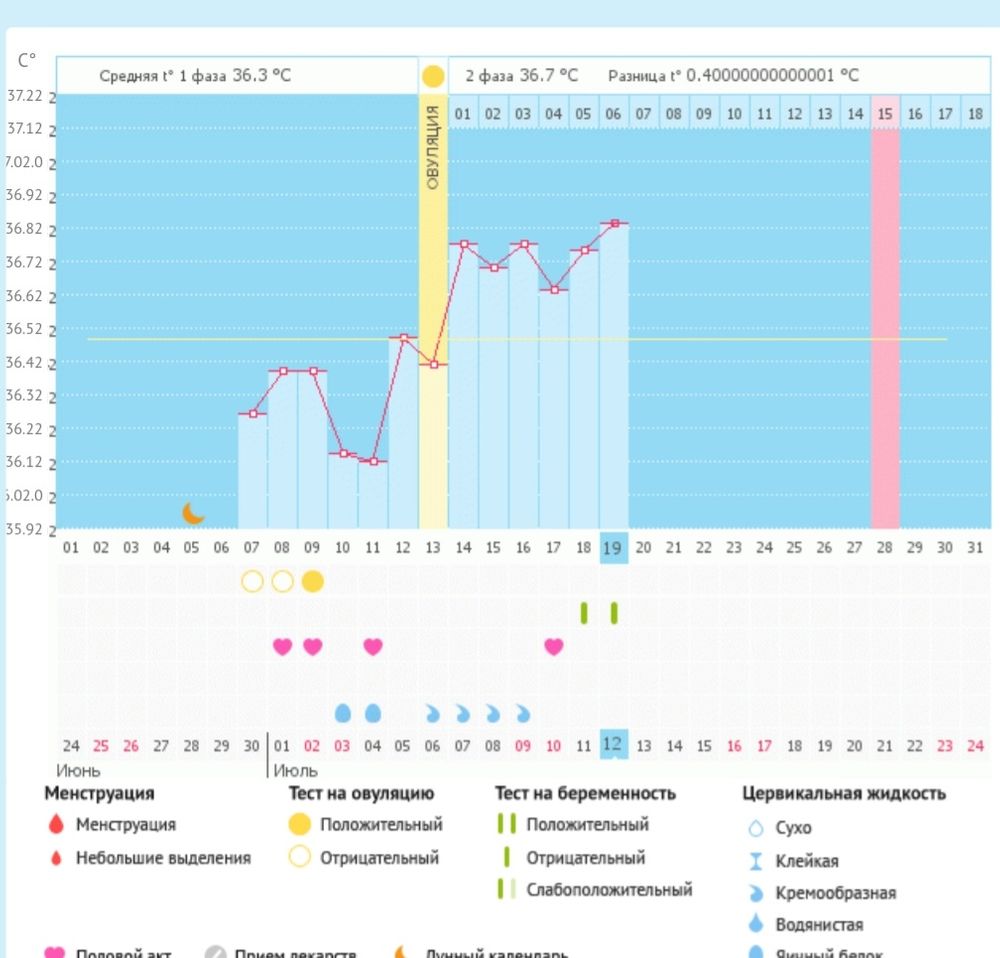Click the Клейкая cervical fluid legend icon
Screen dimensions: 1000x958
click(x=756, y=861)
